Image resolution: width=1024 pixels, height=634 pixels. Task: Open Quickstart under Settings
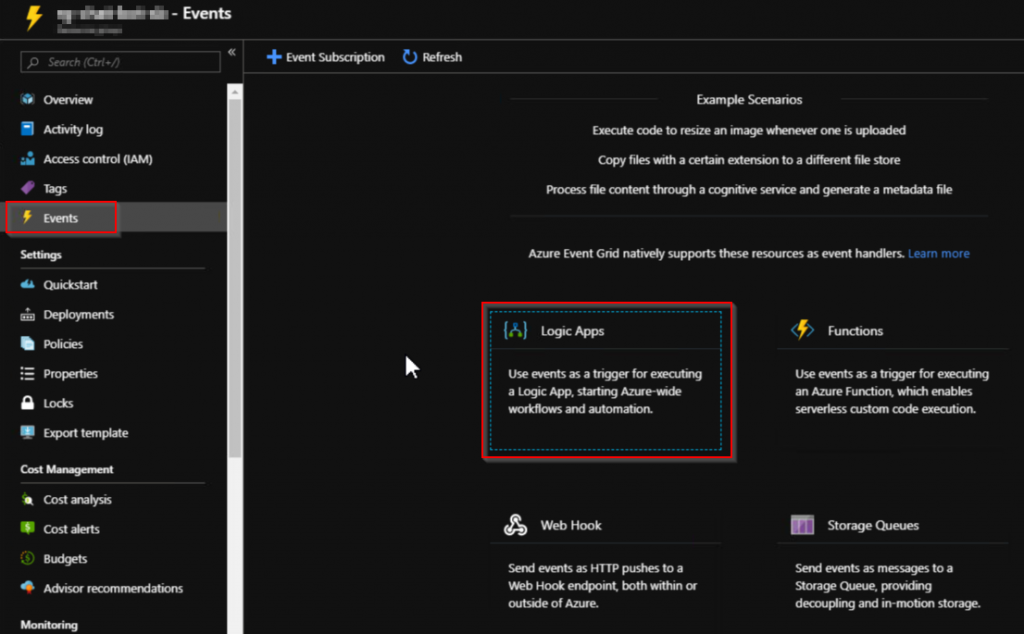(x=71, y=285)
